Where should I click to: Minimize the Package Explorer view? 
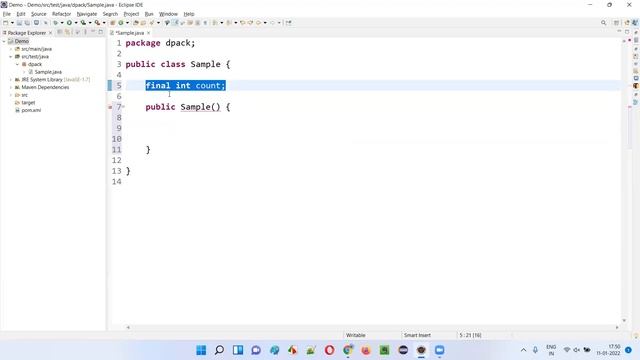coord(93,32)
